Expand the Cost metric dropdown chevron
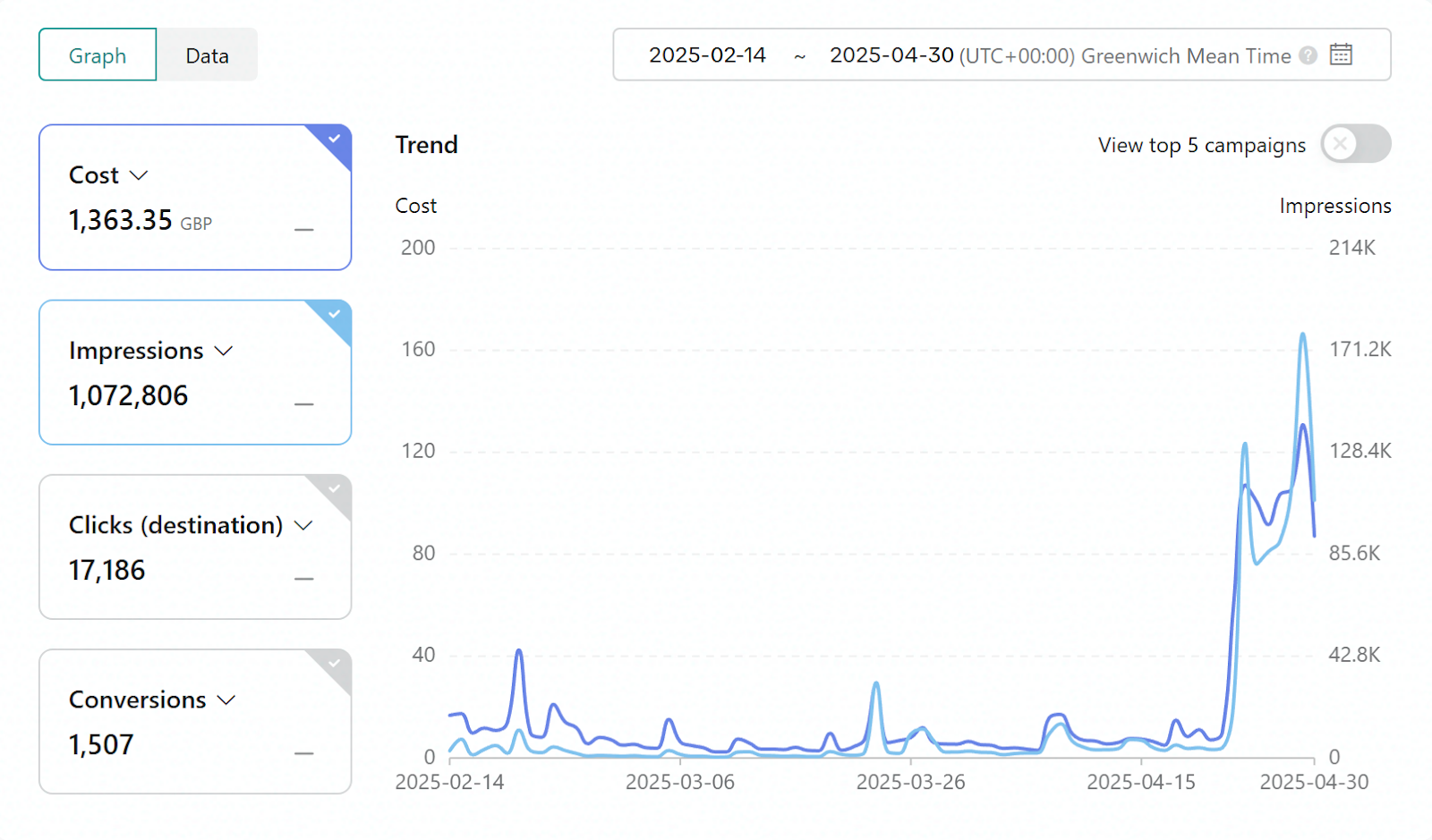The width and height of the screenshot is (1432, 840). (139, 175)
